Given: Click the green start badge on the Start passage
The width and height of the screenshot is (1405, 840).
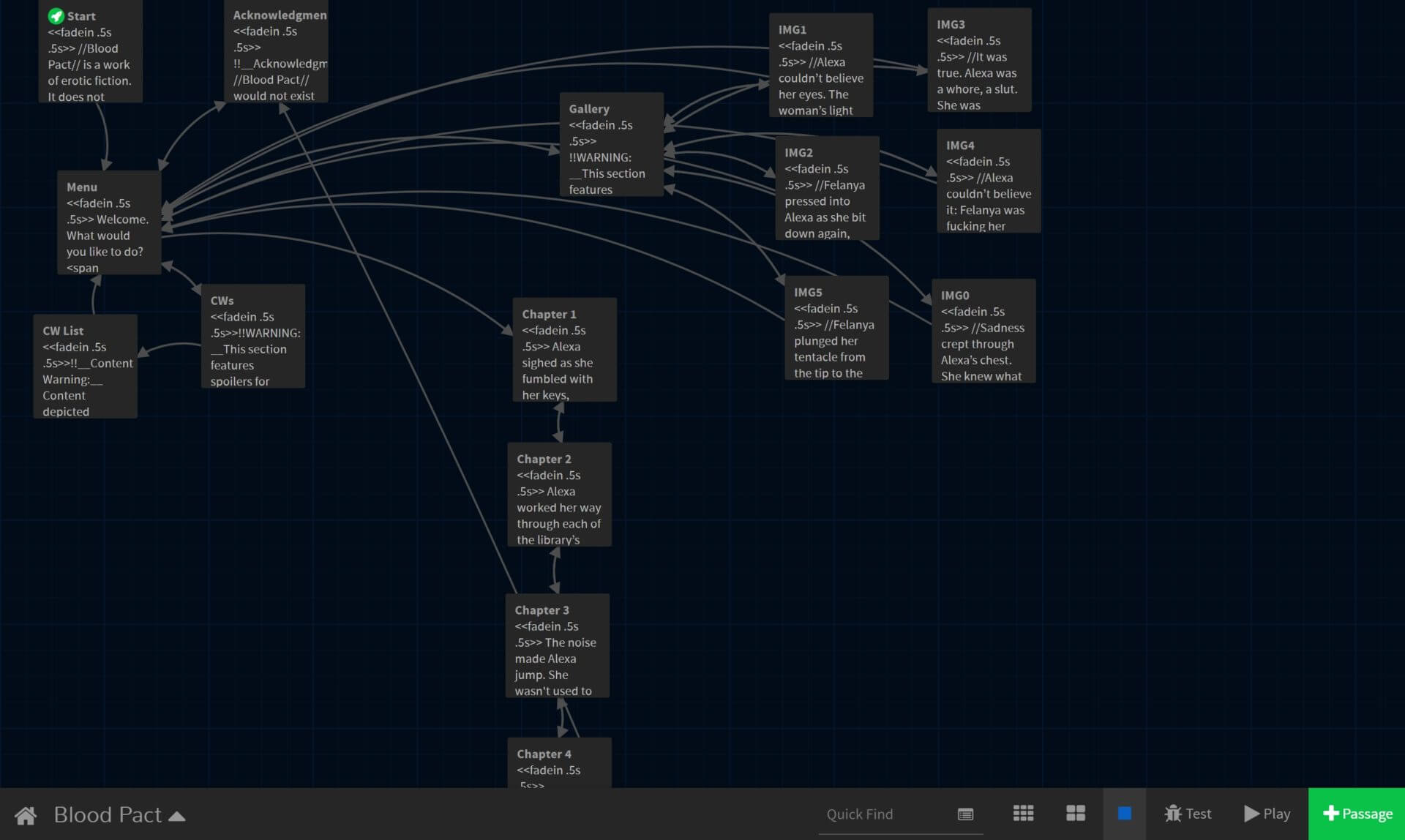Looking at the screenshot, I should point(55,15).
